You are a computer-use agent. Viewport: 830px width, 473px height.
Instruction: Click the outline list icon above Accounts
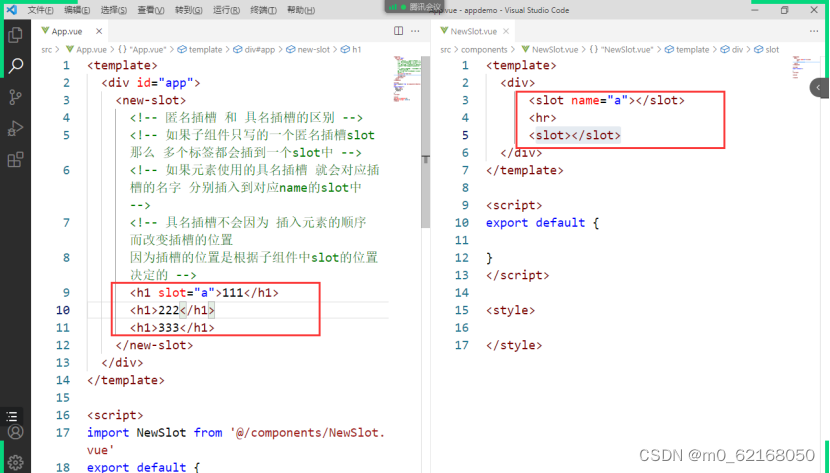tap(12, 416)
